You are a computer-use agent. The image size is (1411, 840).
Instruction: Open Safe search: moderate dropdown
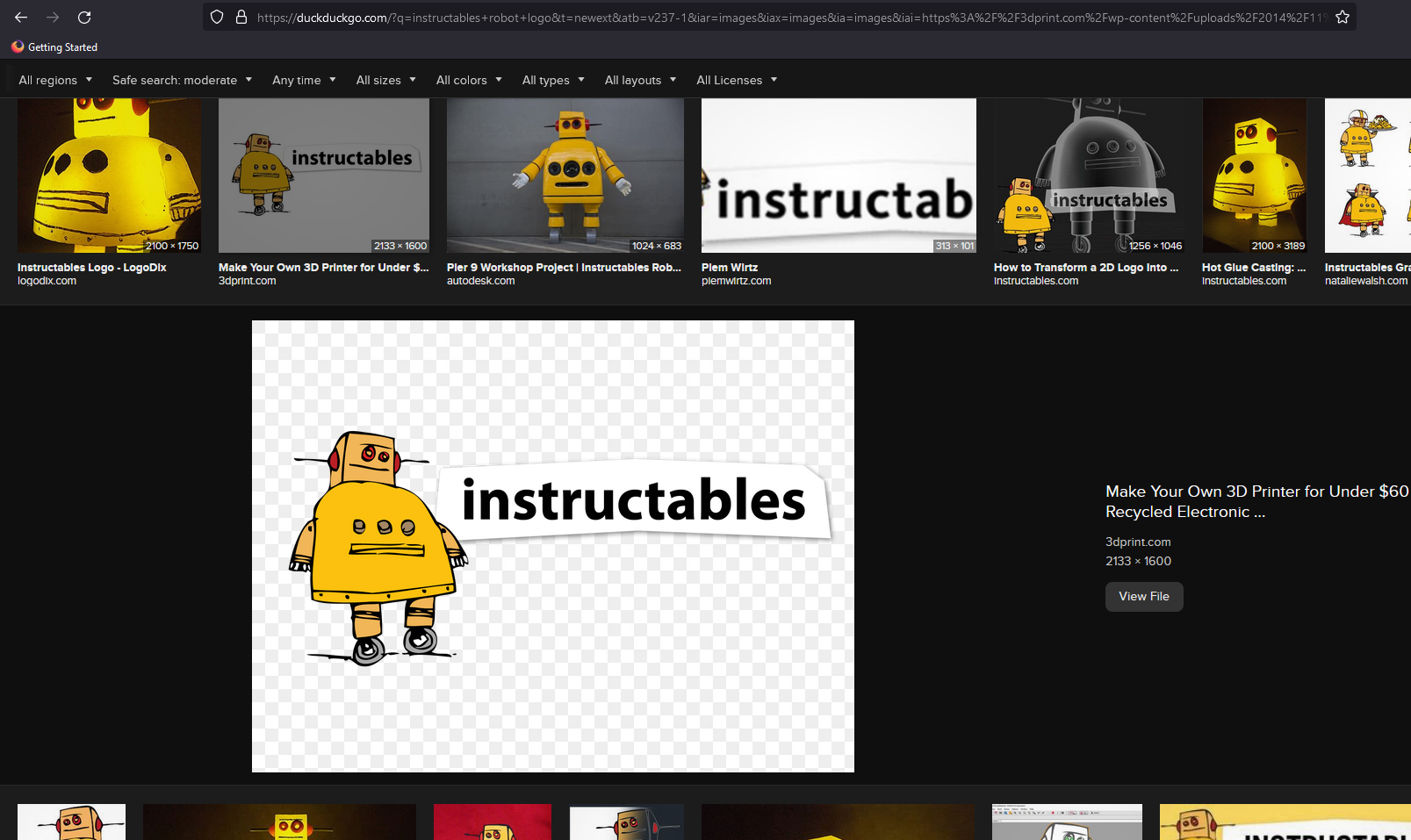[182, 80]
